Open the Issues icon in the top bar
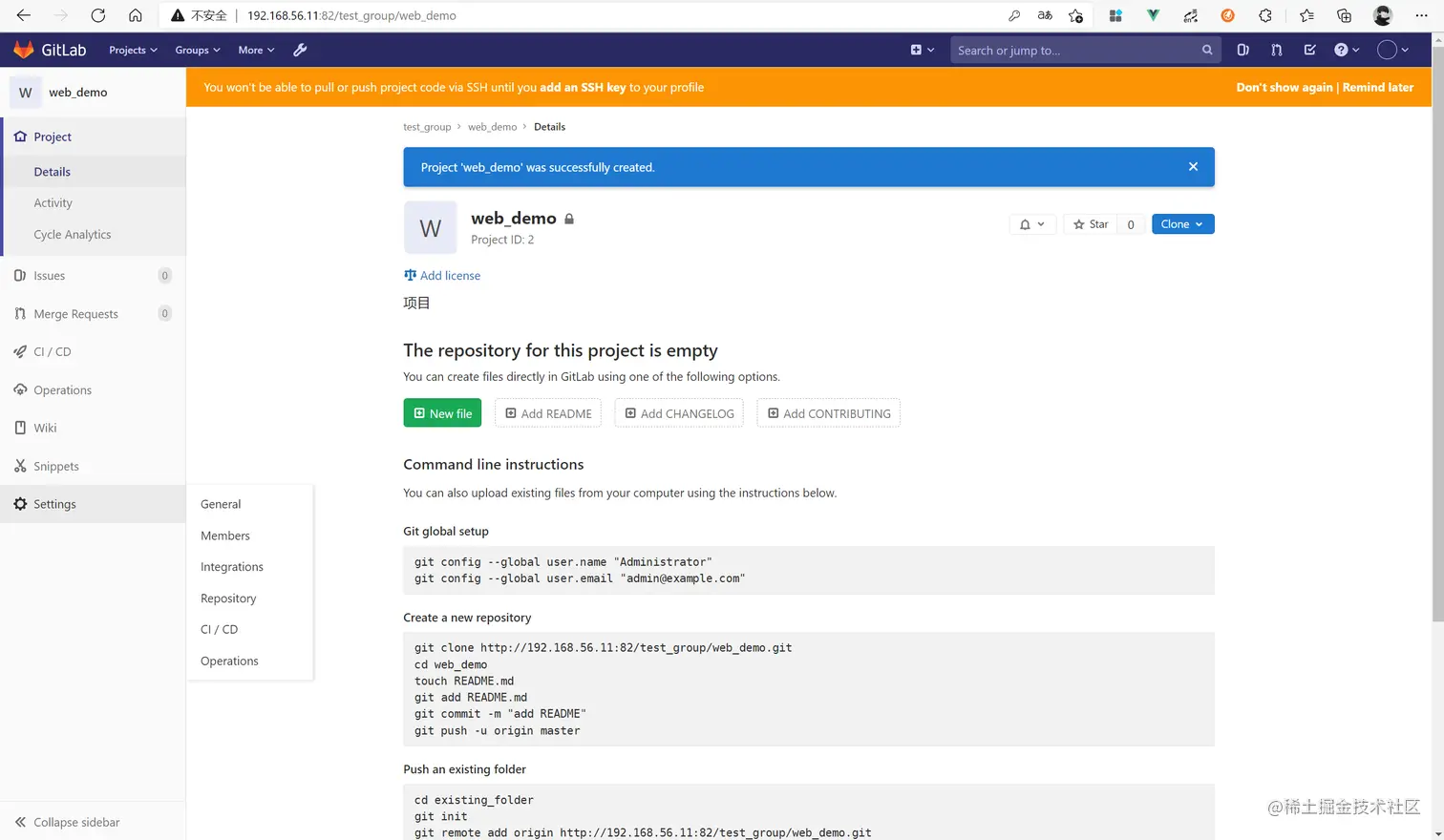Screen dimensions: 1444x840 click(x=1242, y=50)
